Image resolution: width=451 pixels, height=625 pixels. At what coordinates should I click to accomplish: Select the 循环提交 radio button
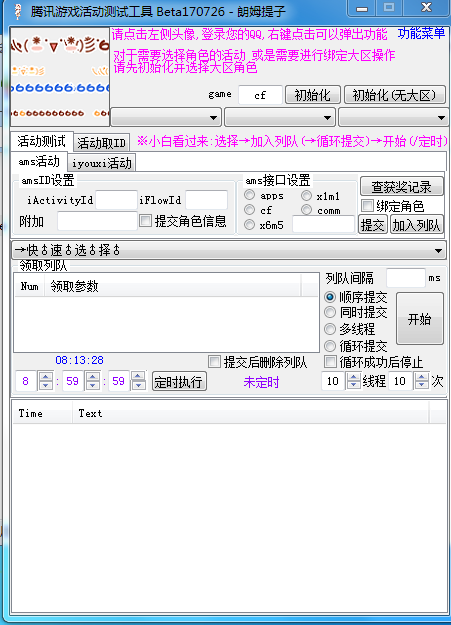(x=330, y=346)
